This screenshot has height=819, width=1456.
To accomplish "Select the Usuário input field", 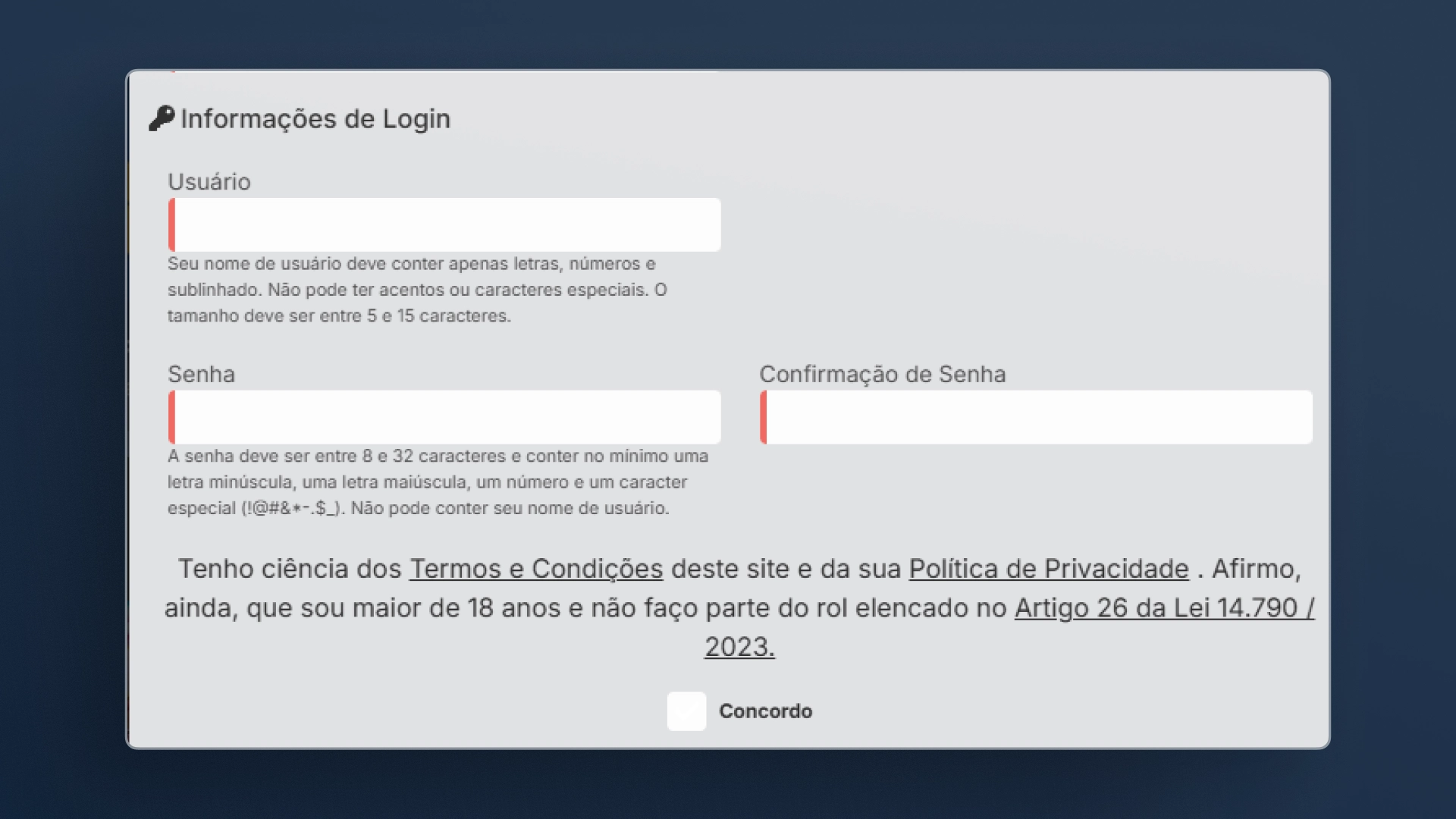I will [444, 224].
